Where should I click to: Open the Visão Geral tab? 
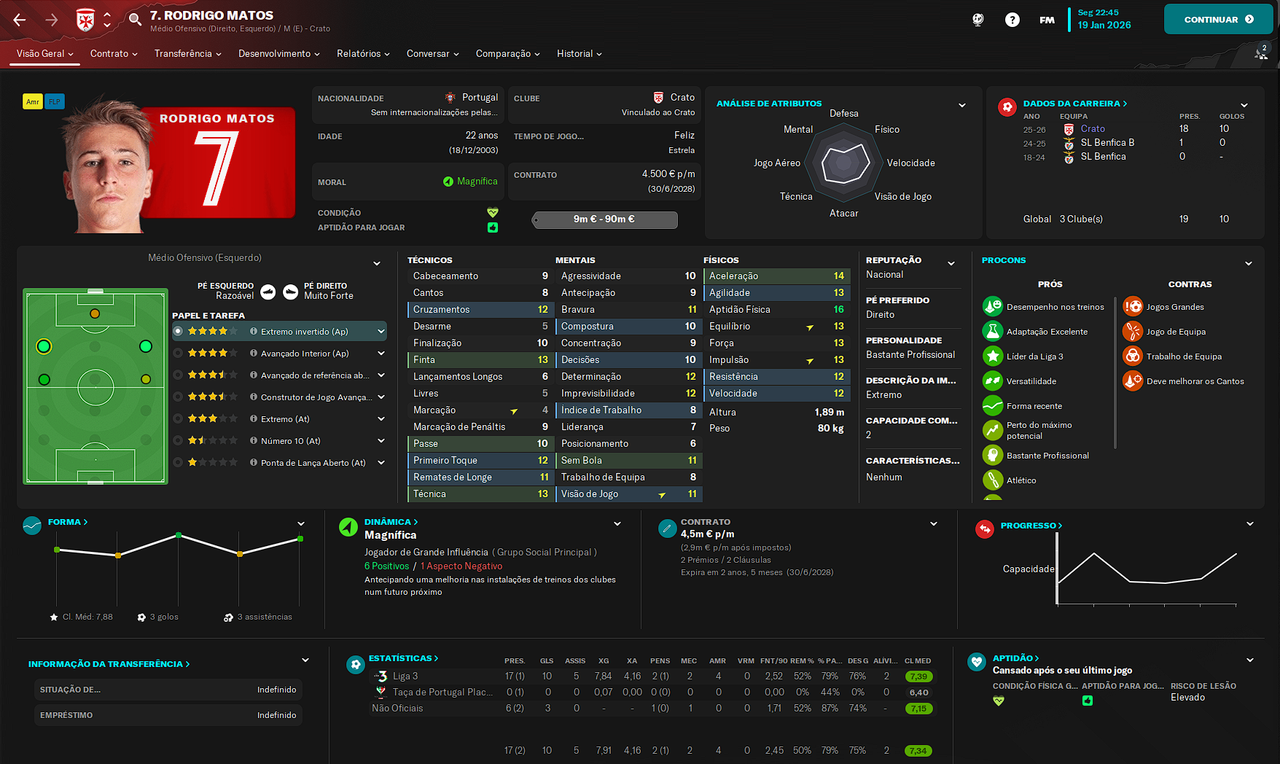pyautogui.click(x=46, y=53)
